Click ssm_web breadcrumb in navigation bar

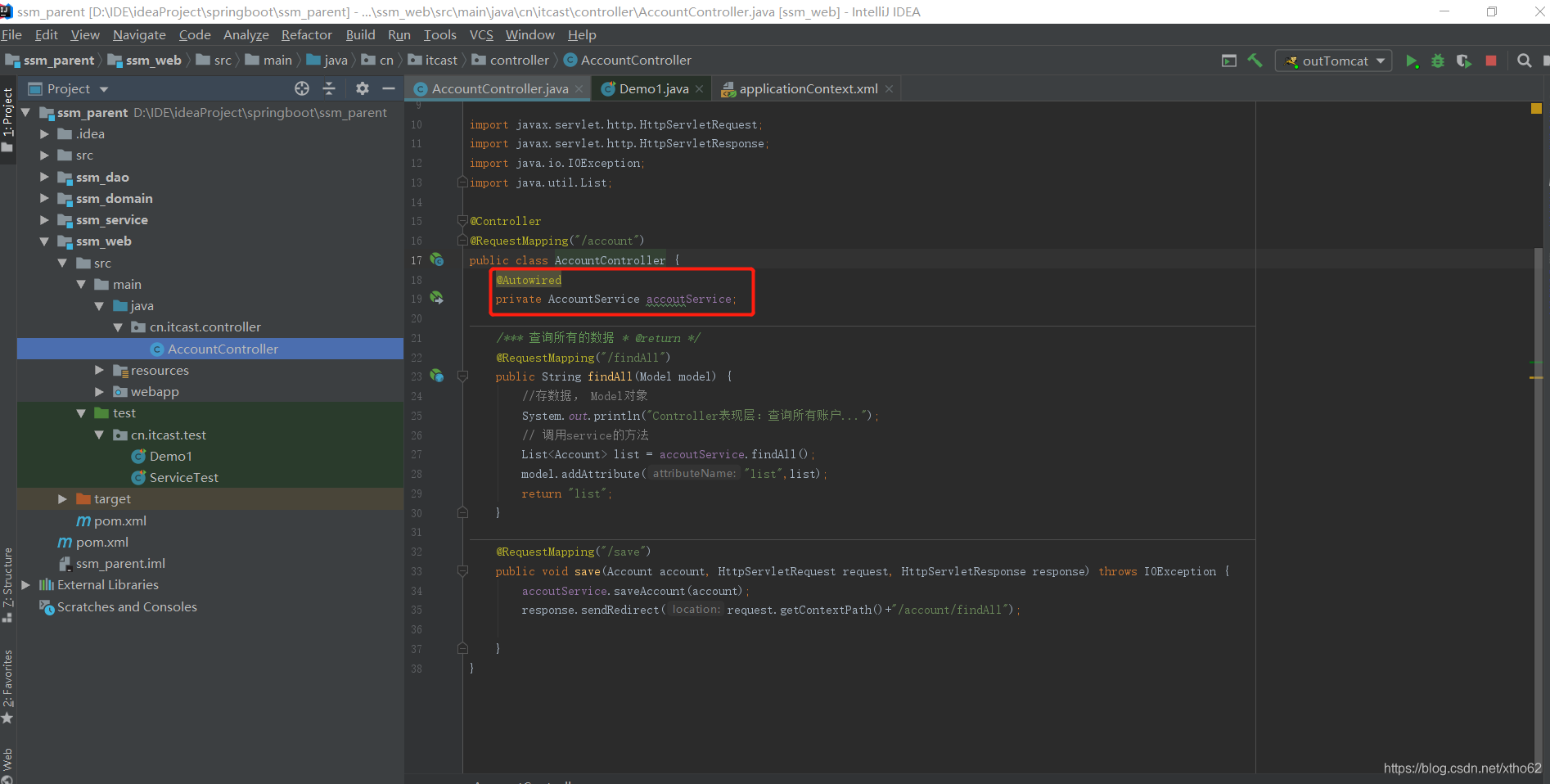tap(145, 60)
